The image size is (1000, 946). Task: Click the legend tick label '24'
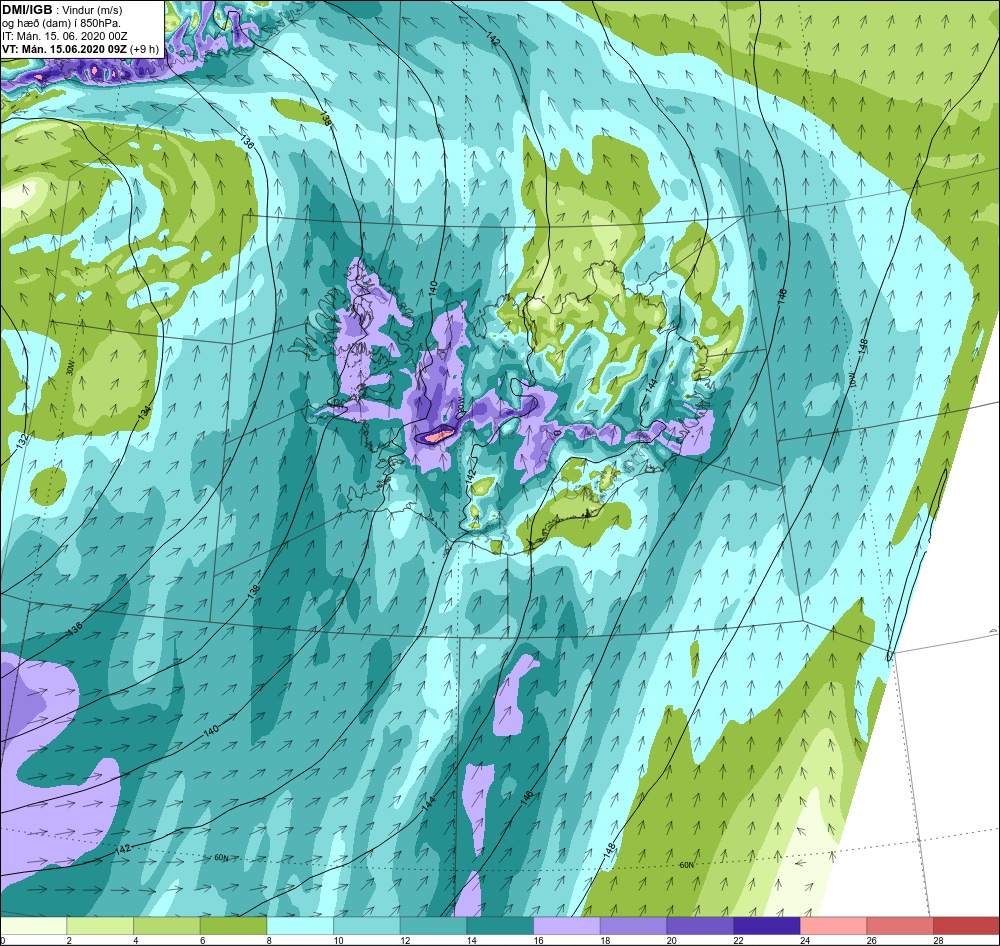tap(805, 940)
